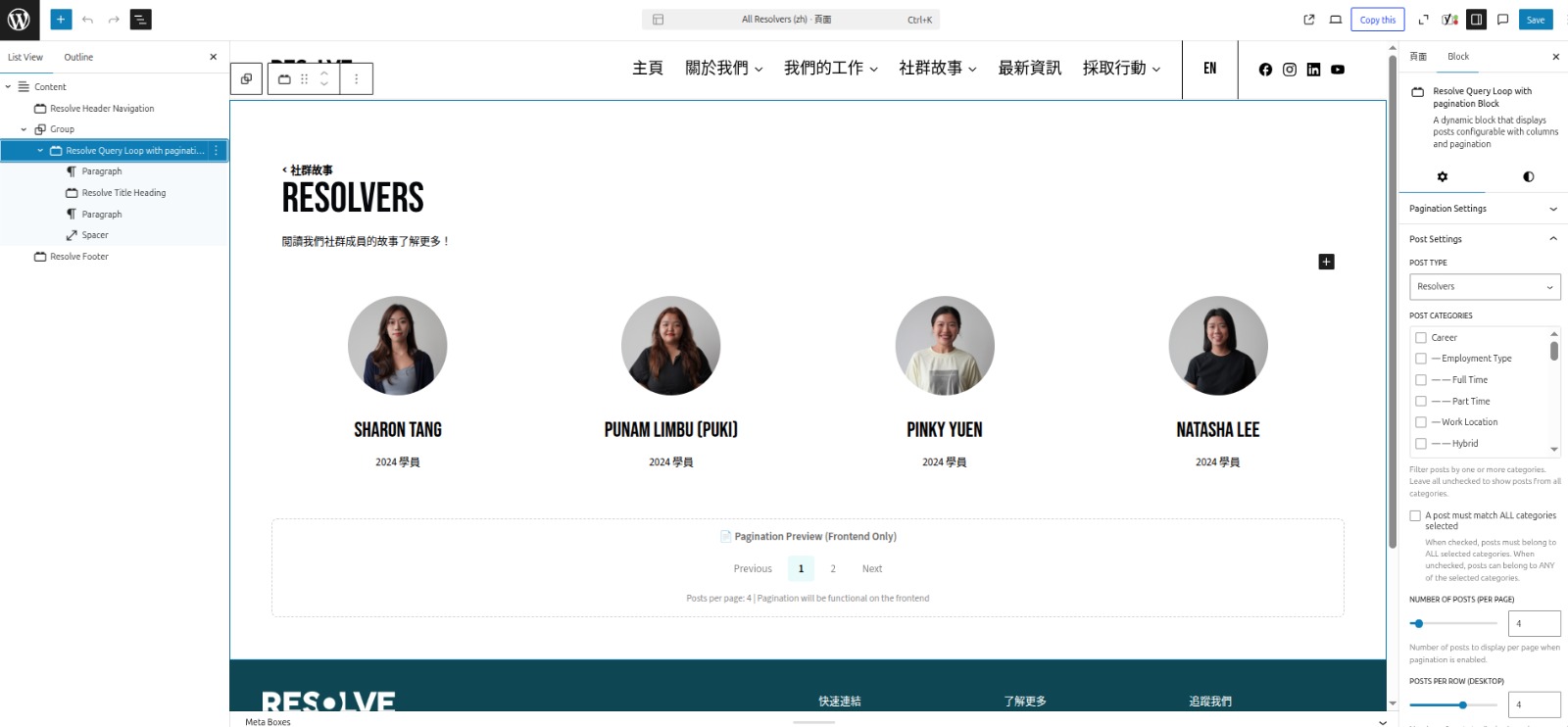Open the WordPress logo menu
The width and height of the screenshot is (1568, 727).
click(x=20, y=20)
